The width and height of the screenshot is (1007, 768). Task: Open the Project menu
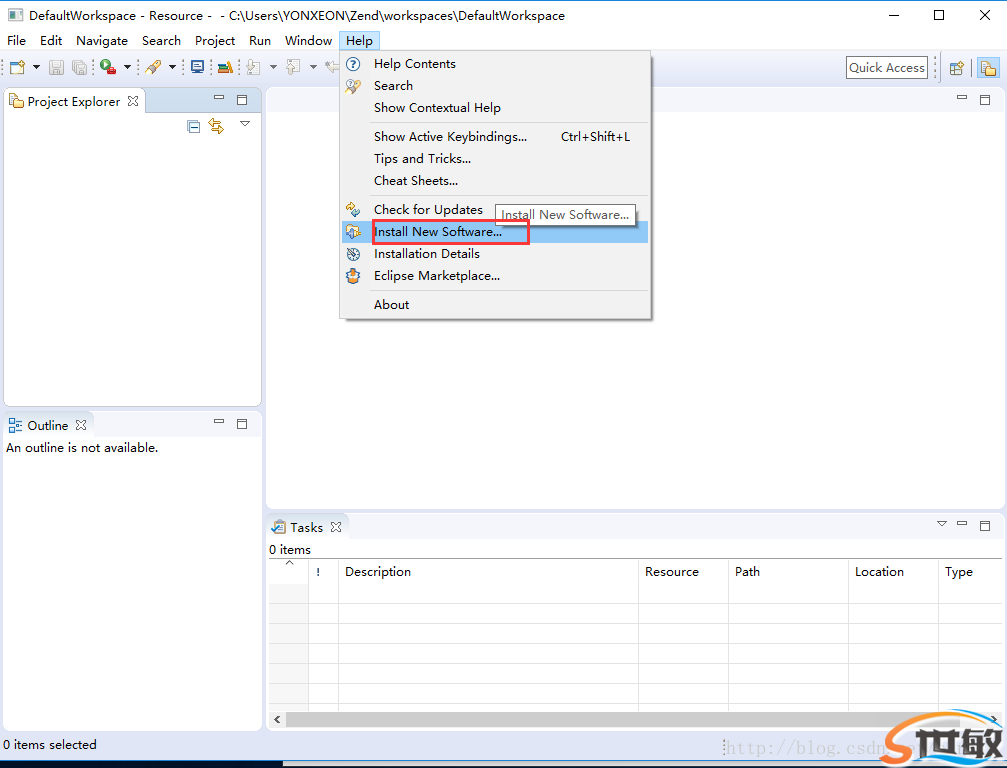tap(215, 40)
